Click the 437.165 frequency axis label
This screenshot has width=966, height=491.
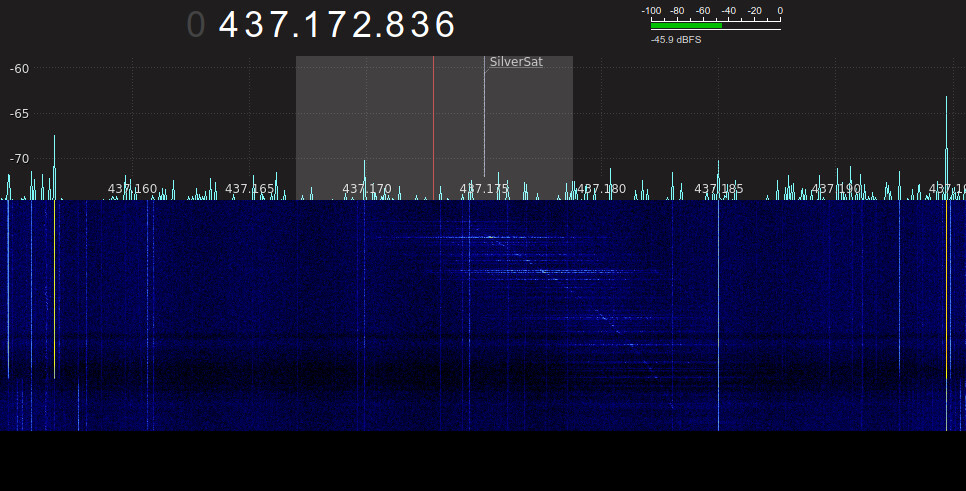249,189
